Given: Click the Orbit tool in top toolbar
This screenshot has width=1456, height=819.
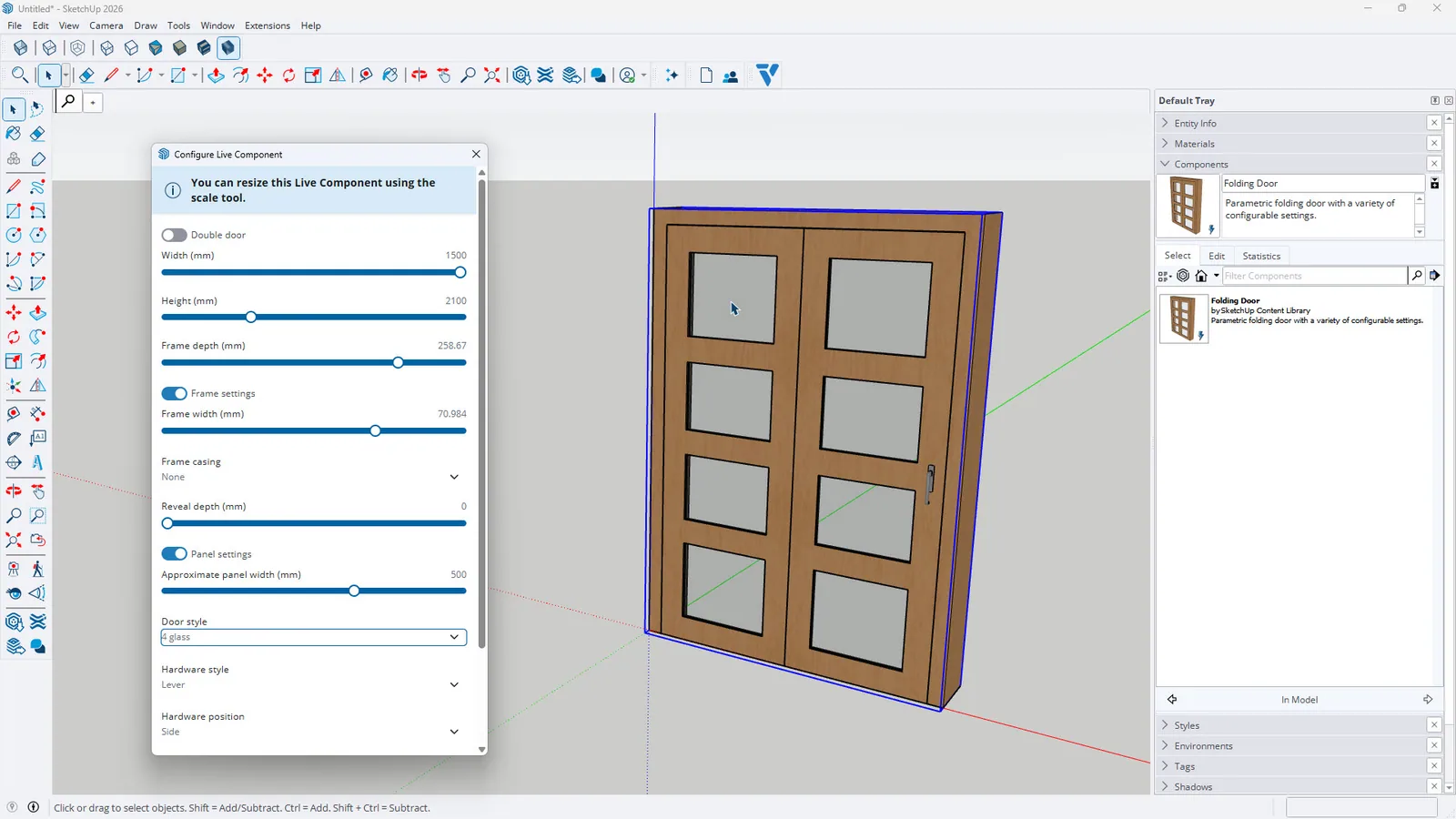Looking at the screenshot, I should point(420,76).
